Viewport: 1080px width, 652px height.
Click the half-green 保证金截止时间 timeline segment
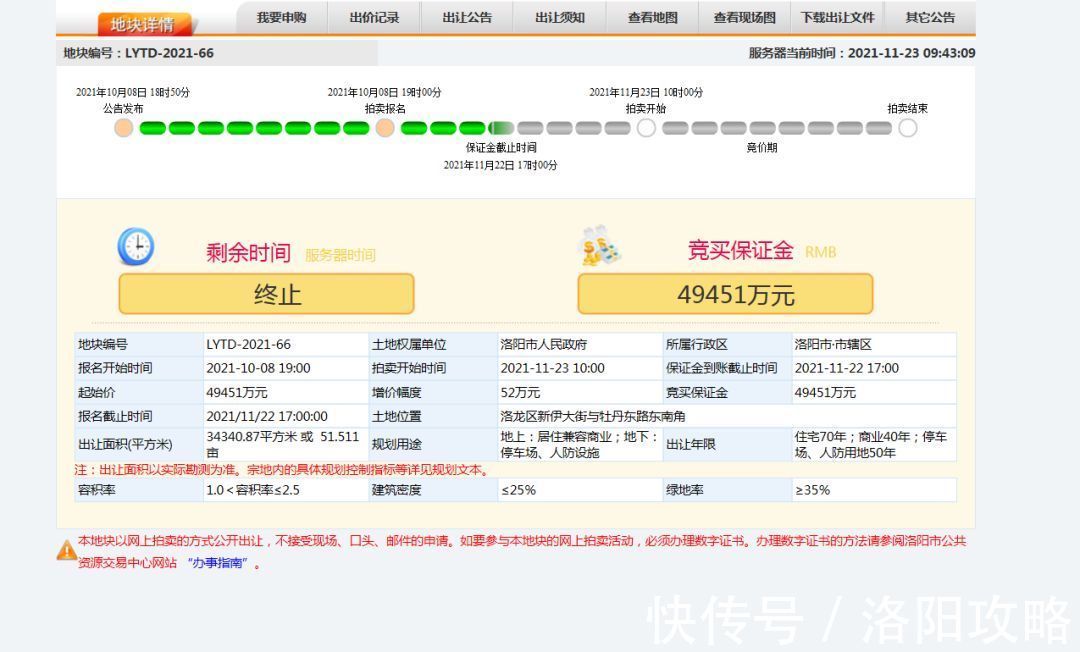pos(499,128)
